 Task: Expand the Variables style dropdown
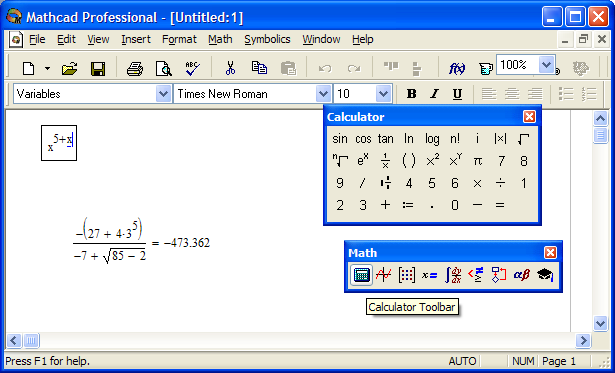tap(163, 94)
